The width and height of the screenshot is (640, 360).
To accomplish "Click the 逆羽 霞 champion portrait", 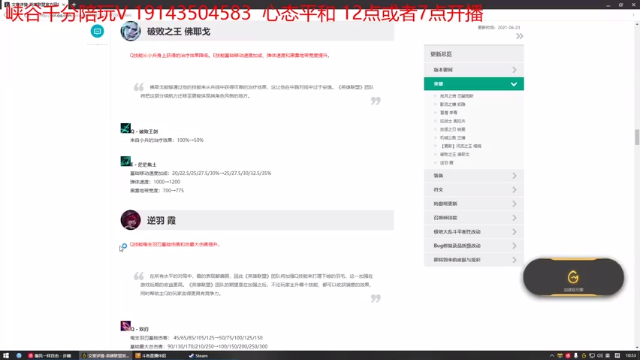I will [131, 220].
